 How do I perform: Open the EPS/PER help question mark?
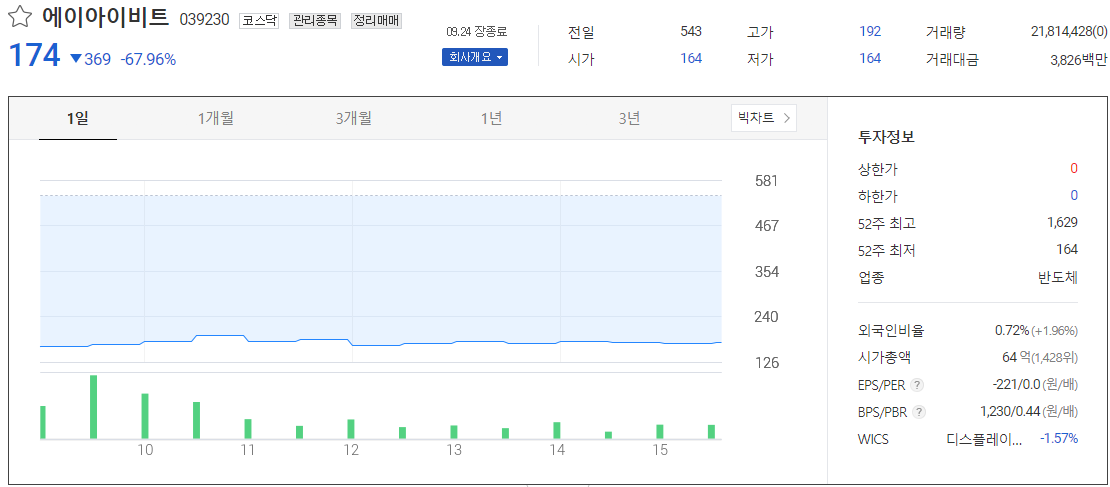click(917, 385)
